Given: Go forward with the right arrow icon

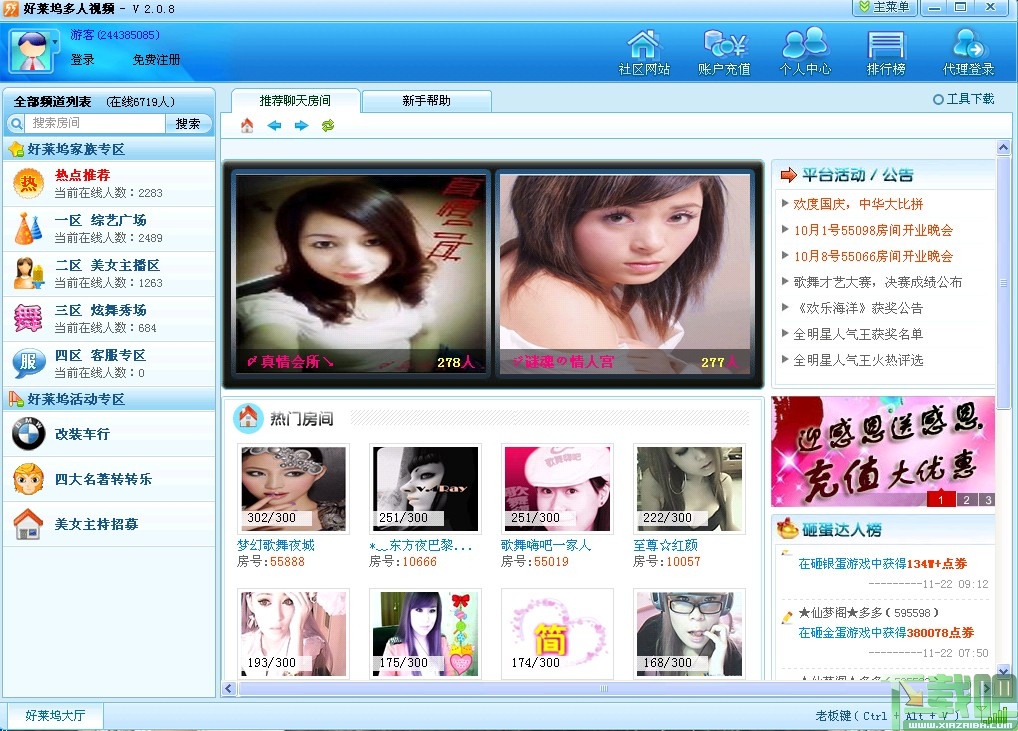Looking at the screenshot, I should 301,125.
